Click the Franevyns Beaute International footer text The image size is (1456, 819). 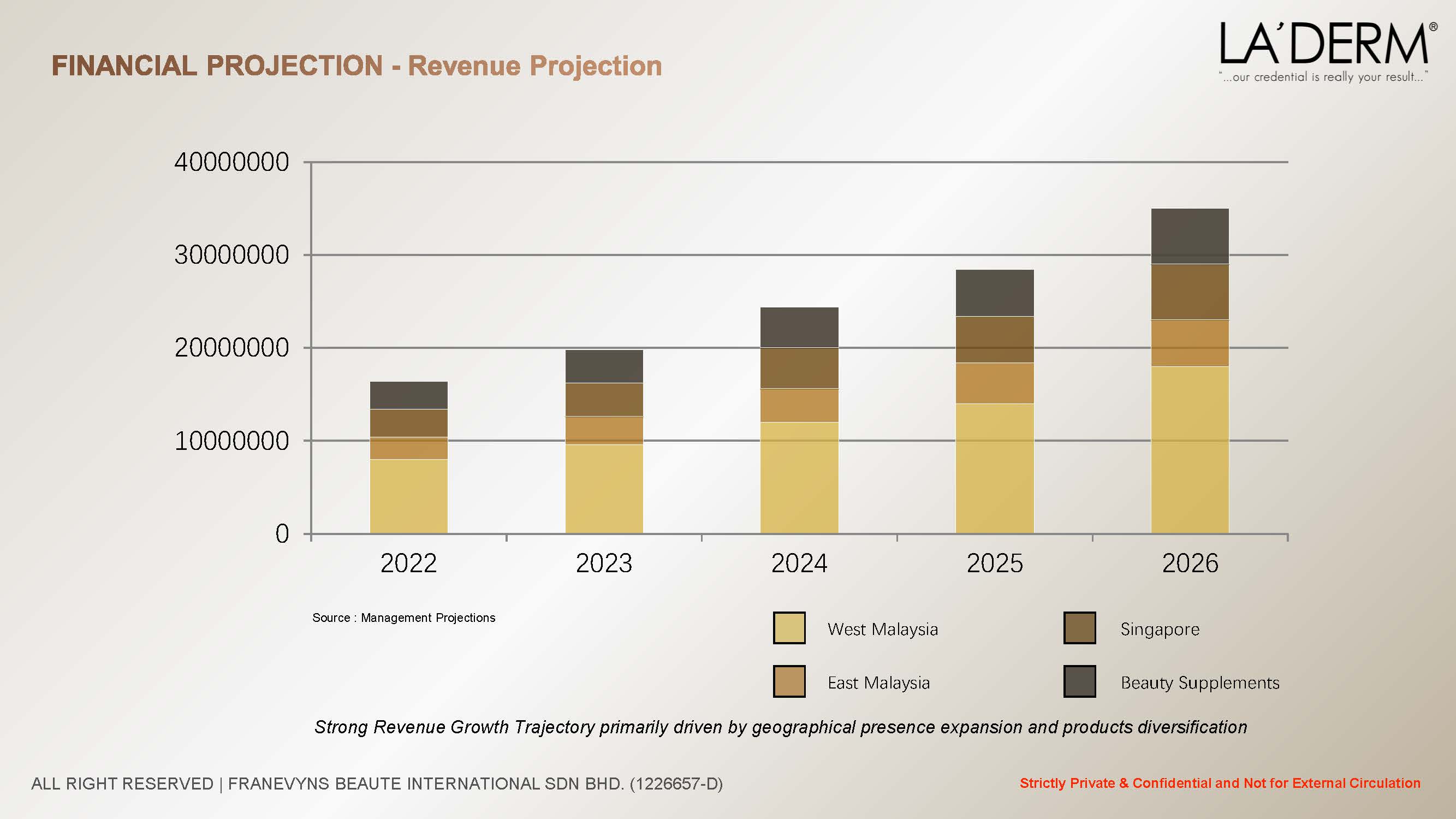[377, 784]
